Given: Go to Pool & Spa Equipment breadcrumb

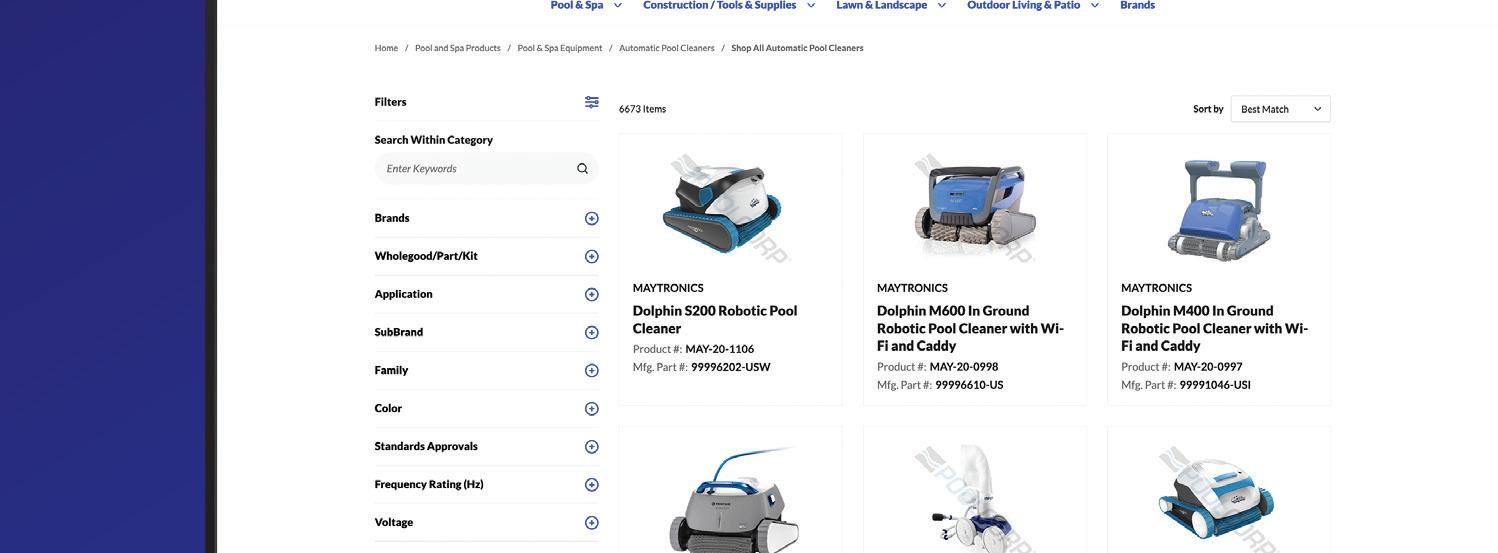Looking at the screenshot, I should 560,48.
